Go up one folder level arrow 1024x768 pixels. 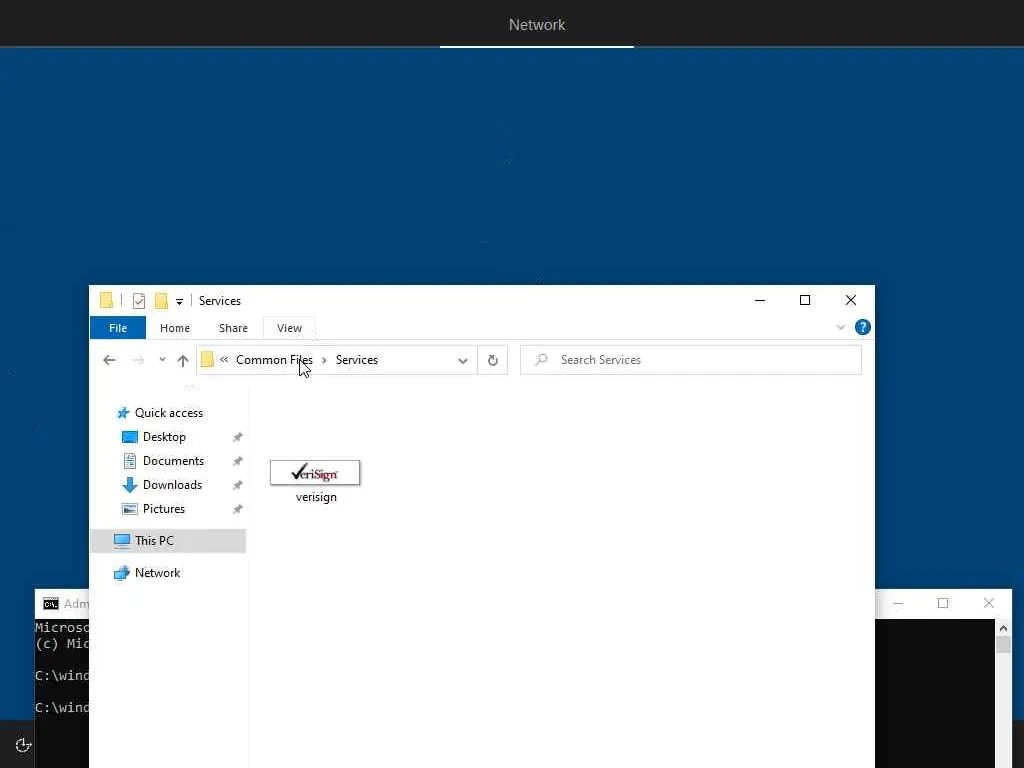[x=183, y=360]
